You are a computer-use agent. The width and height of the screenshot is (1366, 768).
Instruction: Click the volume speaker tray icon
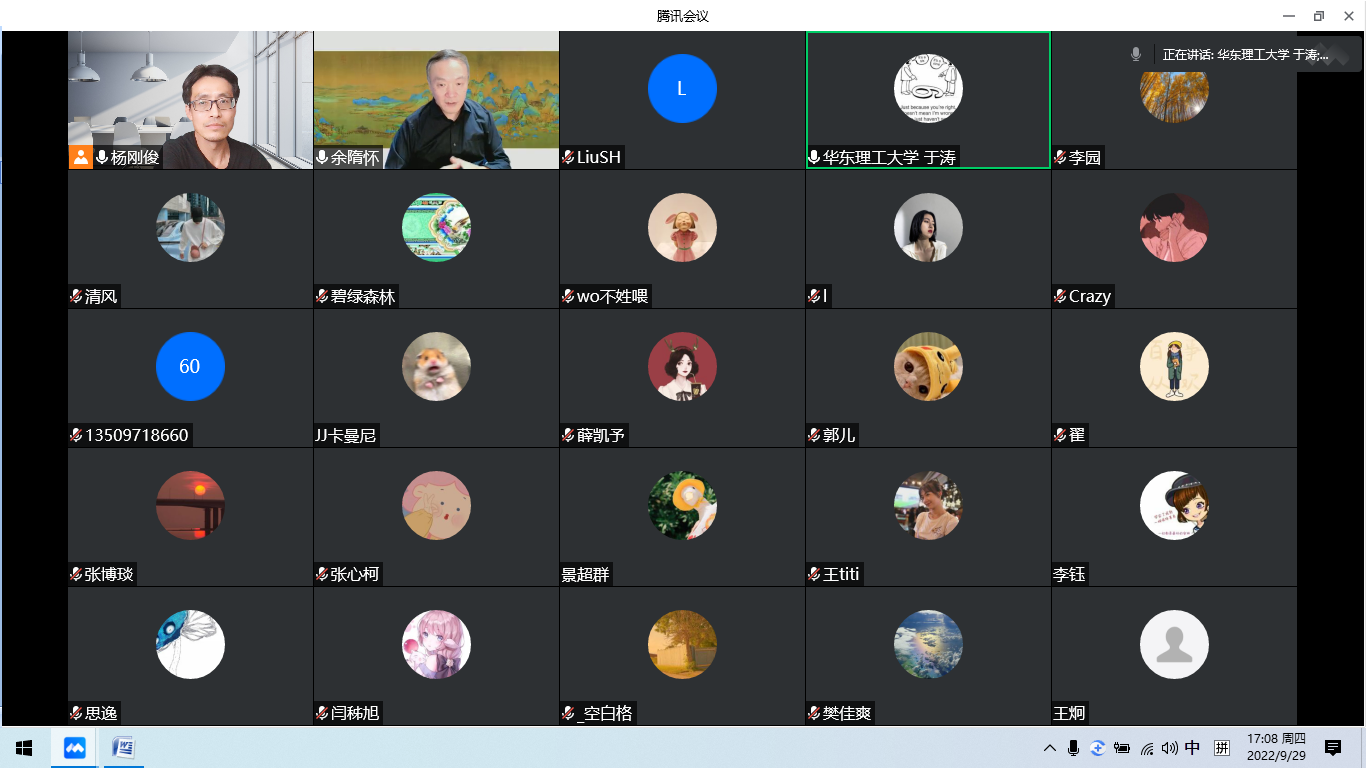coord(1169,748)
